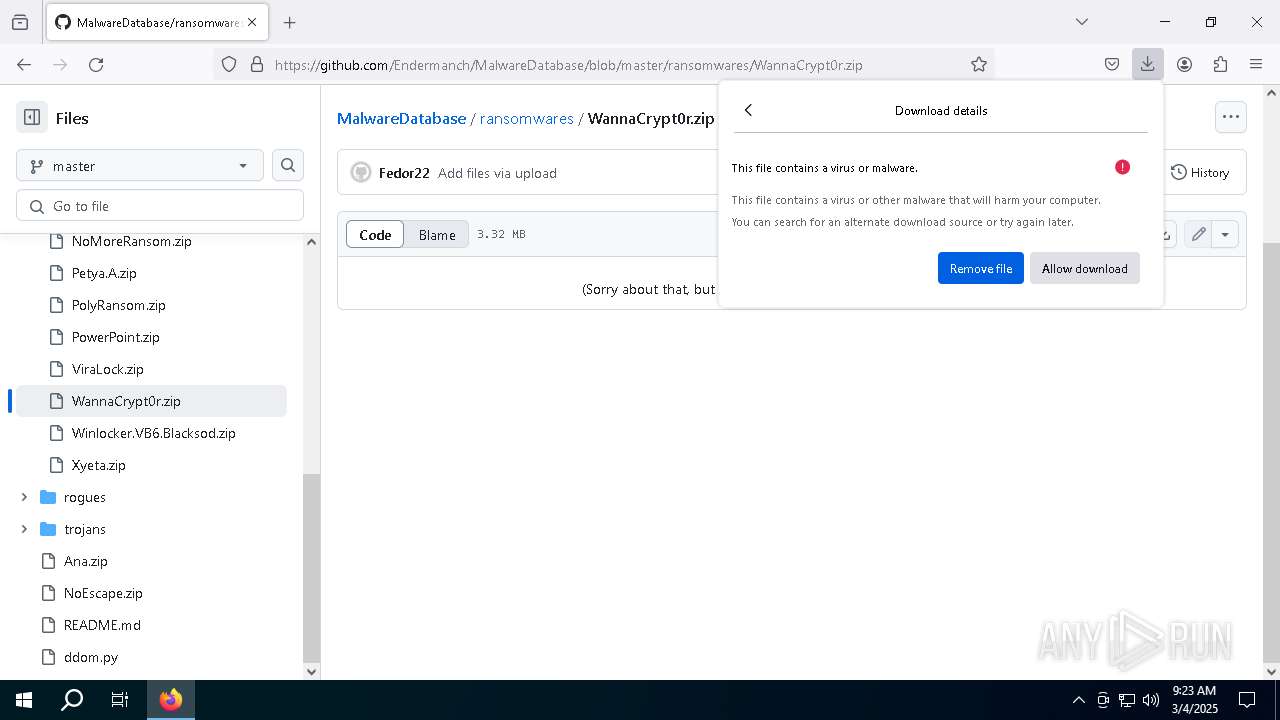Click Go to file input
The width and height of the screenshot is (1280, 720).
(x=160, y=206)
